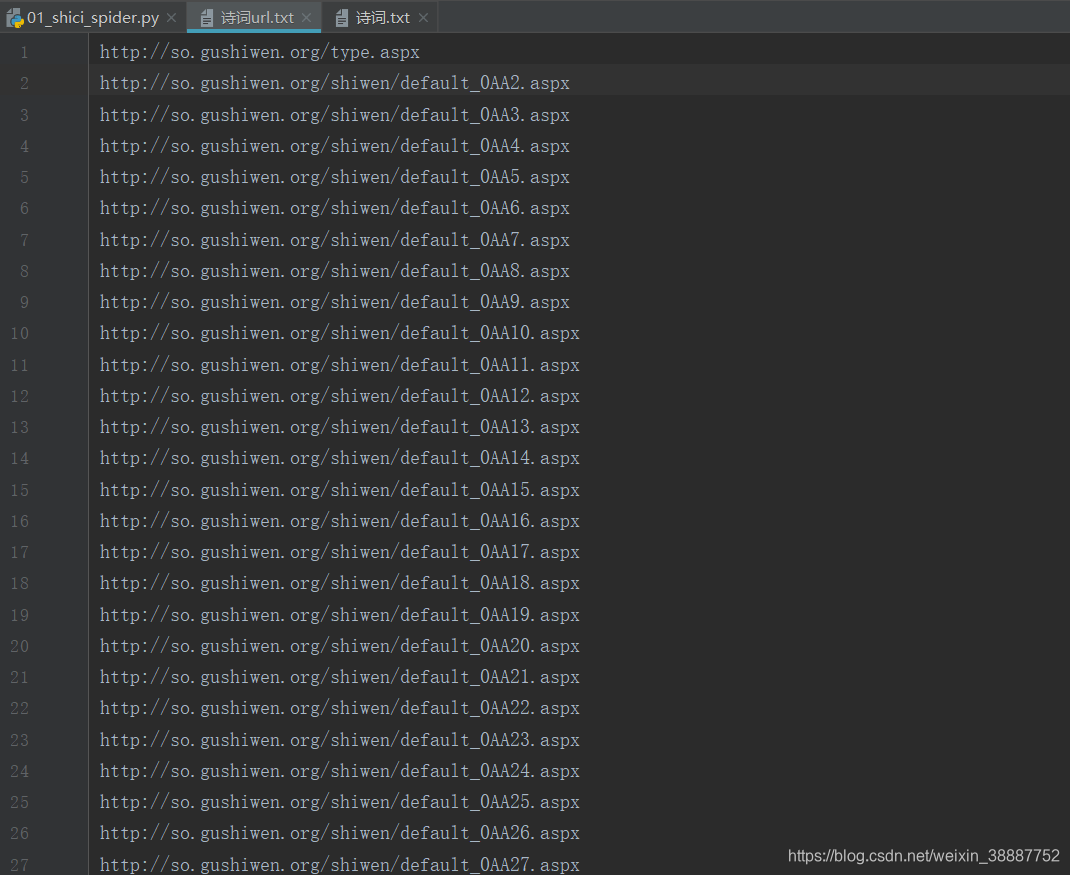
Task: Click the type.aspx URL on line 1
Action: (259, 53)
